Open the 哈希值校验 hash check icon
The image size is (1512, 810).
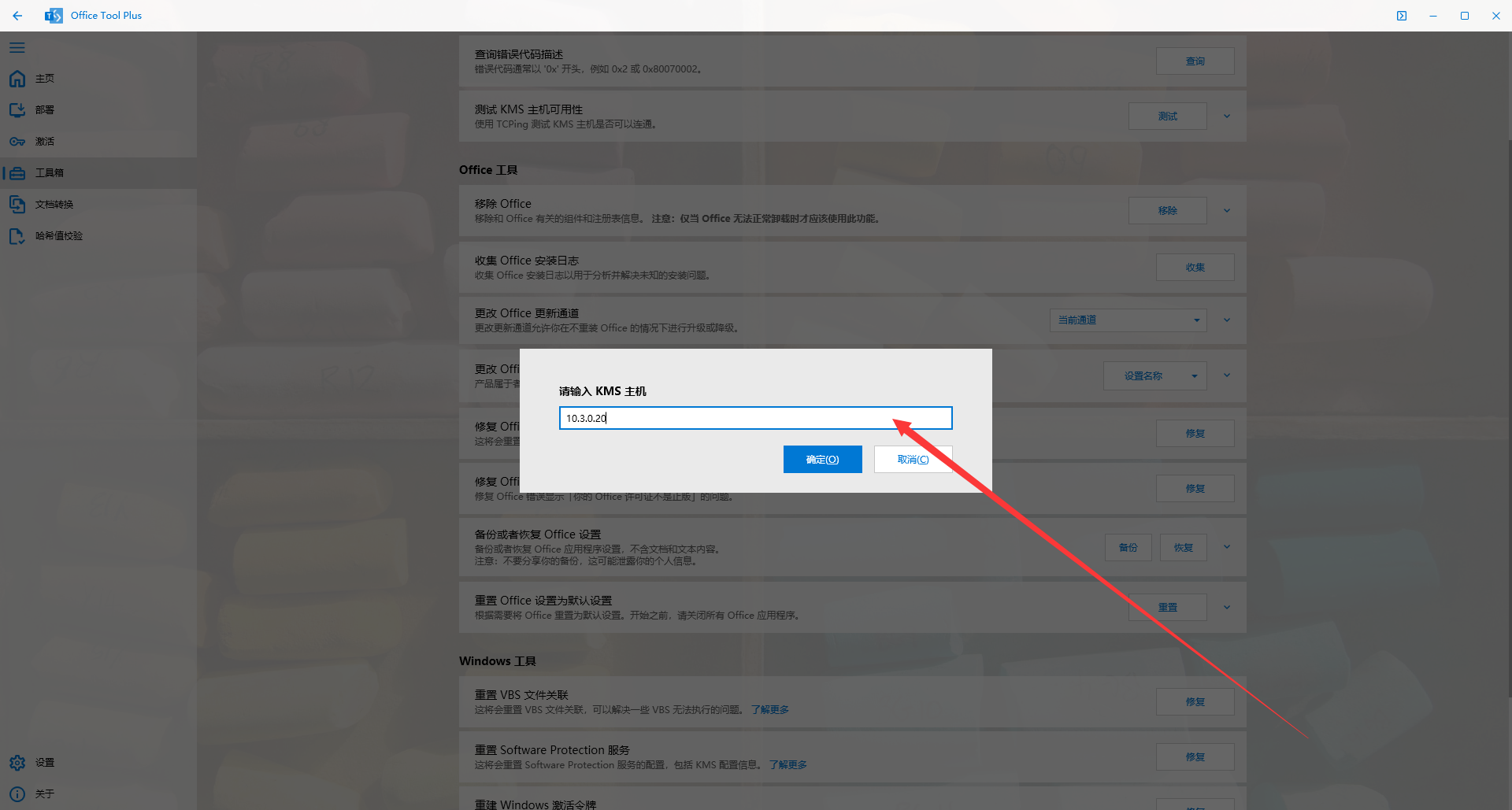(17, 236)
